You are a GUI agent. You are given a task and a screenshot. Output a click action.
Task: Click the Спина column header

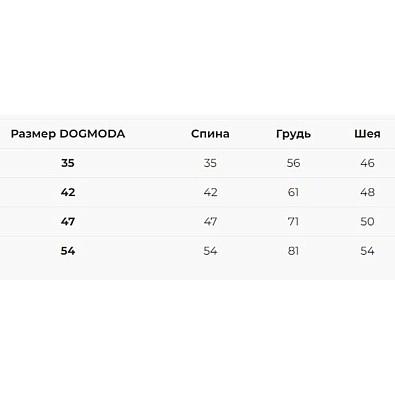click(210, 134)
